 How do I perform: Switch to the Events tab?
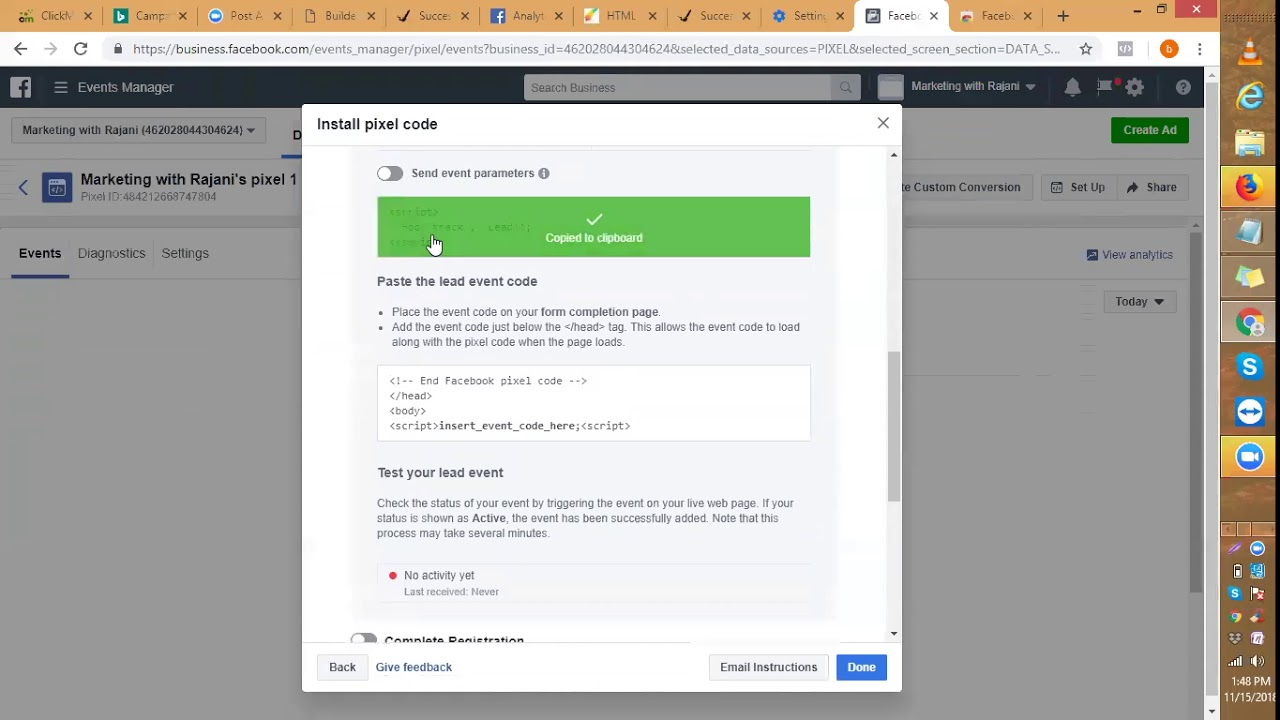tap(40, 253)
